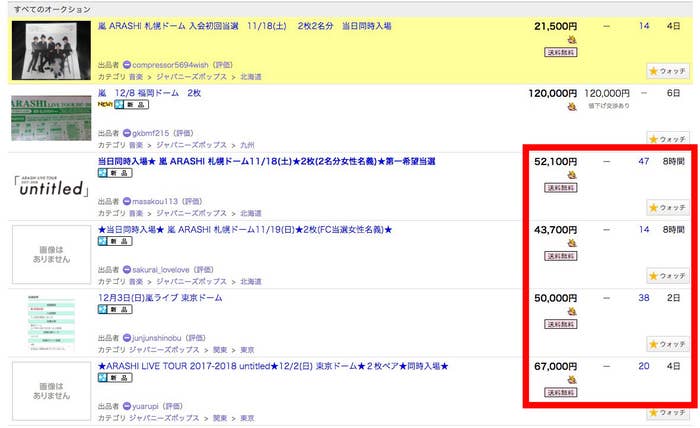Click the 新品 badge on the masakou113 listing
700x428 pixels.
pos(115,173)
